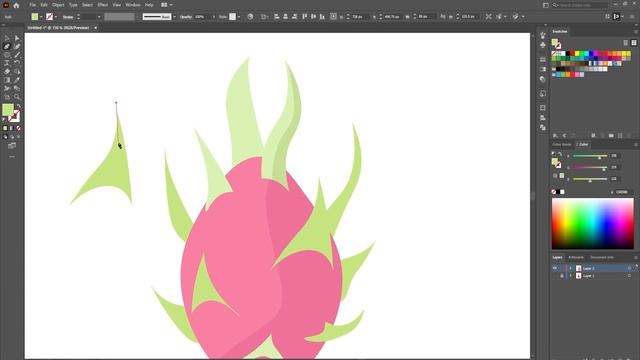
Task: Click horizontal align left icon
Action: [x=277, y=17]
